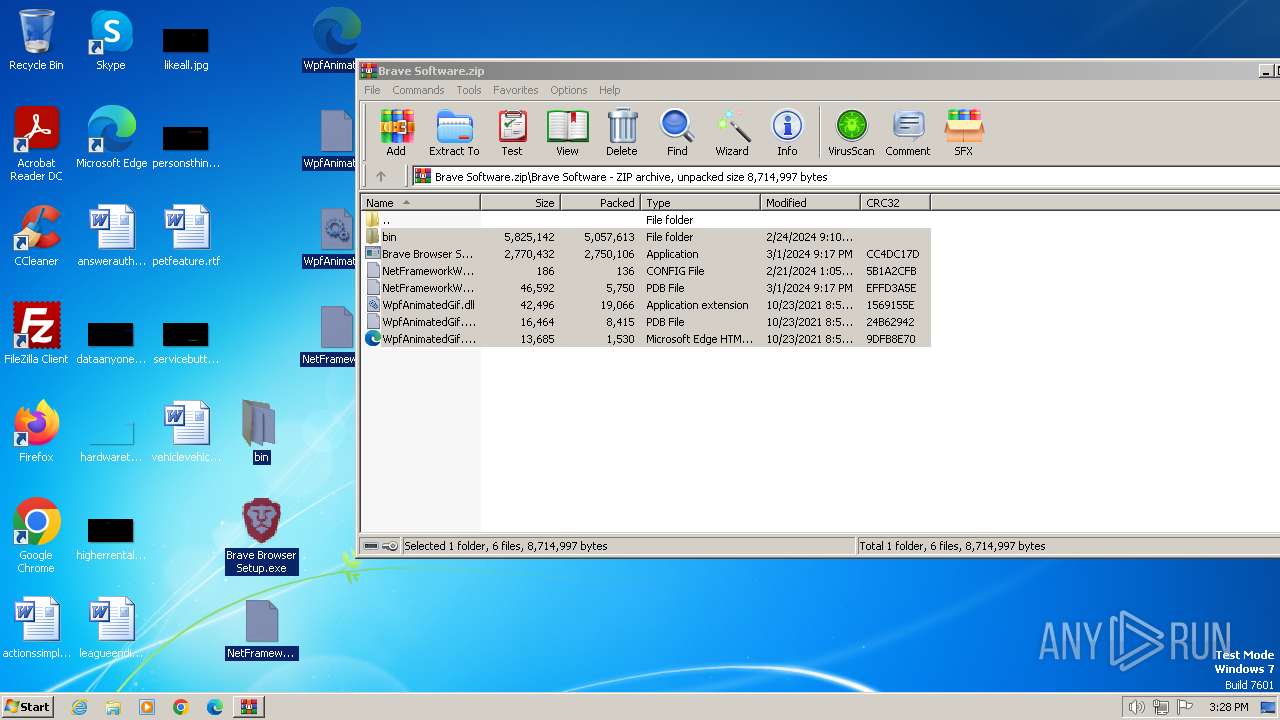Select the Microsoft Edge desktop icon

(x=111, y=138)
